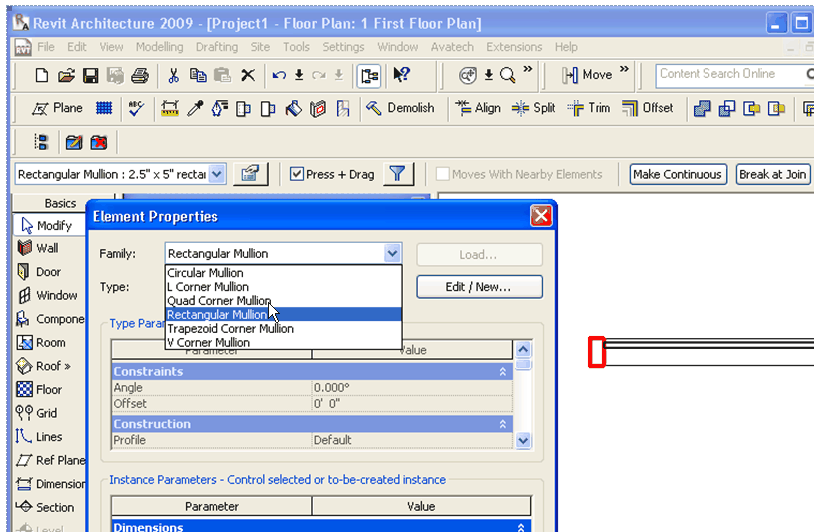Close the Element Properties dialog
The image size is (814, 532).
(x=541, y=215)
